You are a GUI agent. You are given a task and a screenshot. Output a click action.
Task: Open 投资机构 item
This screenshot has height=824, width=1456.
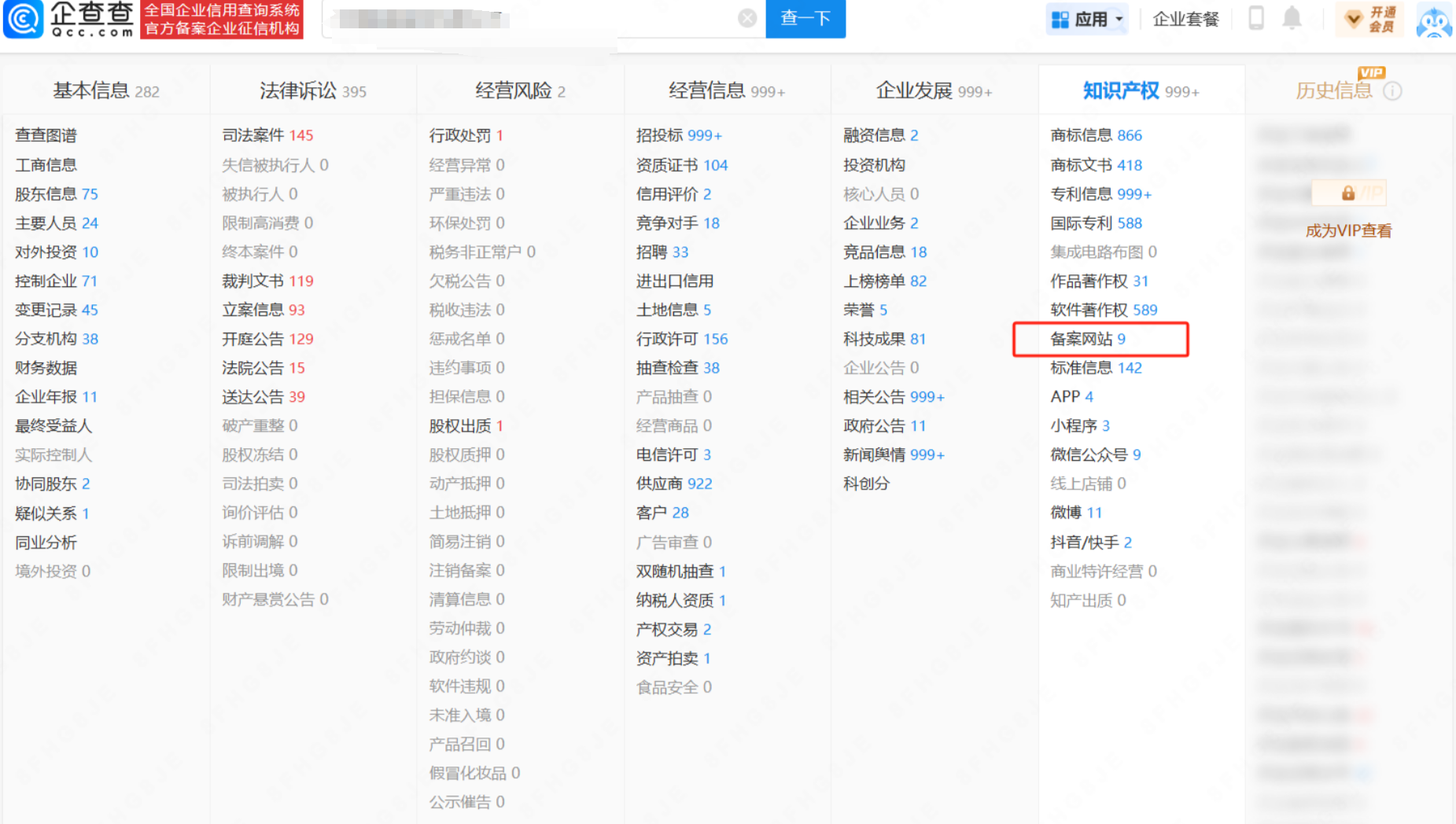[874, 165]
